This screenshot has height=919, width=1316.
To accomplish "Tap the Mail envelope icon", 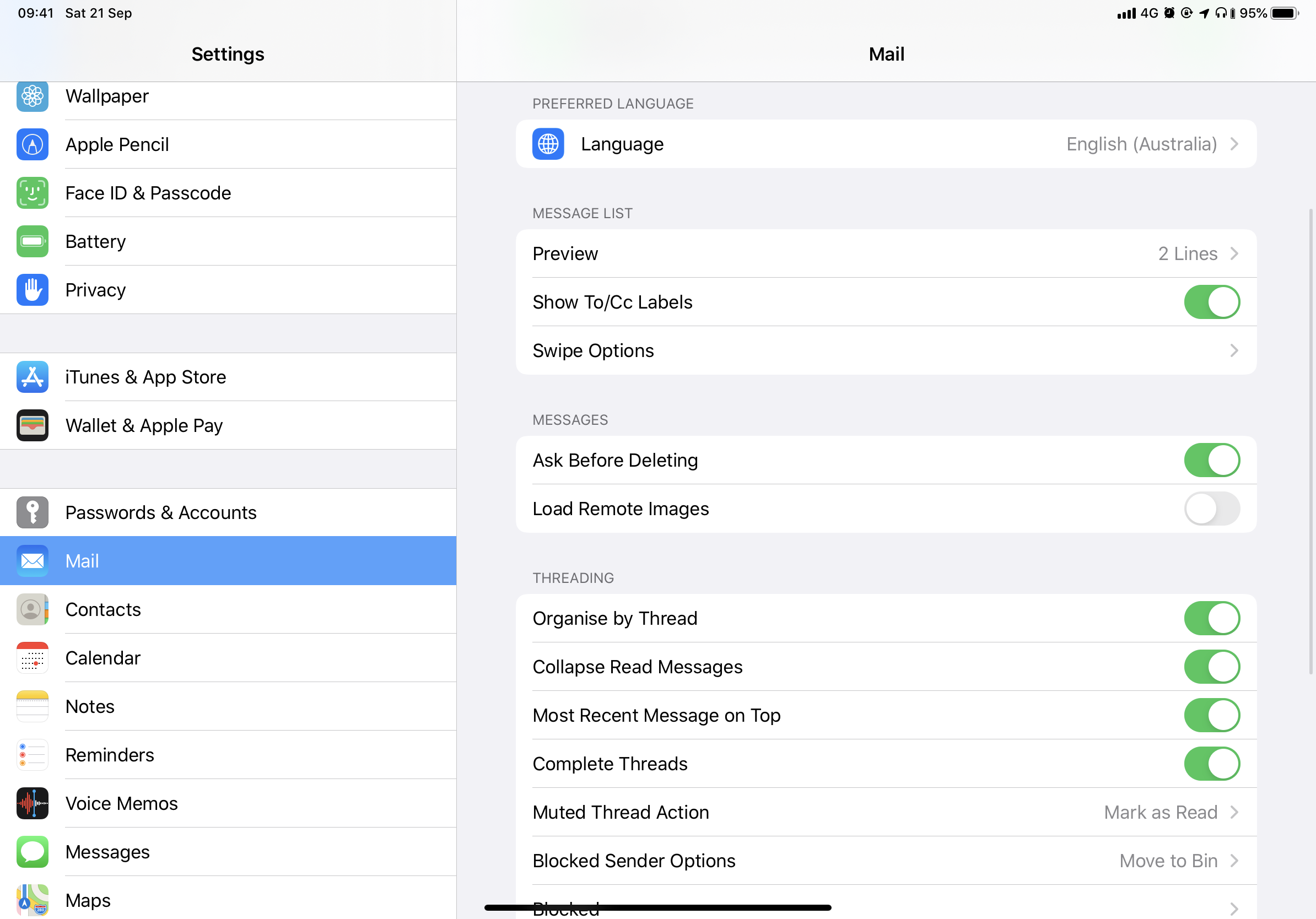I will (x=32, y=561).
